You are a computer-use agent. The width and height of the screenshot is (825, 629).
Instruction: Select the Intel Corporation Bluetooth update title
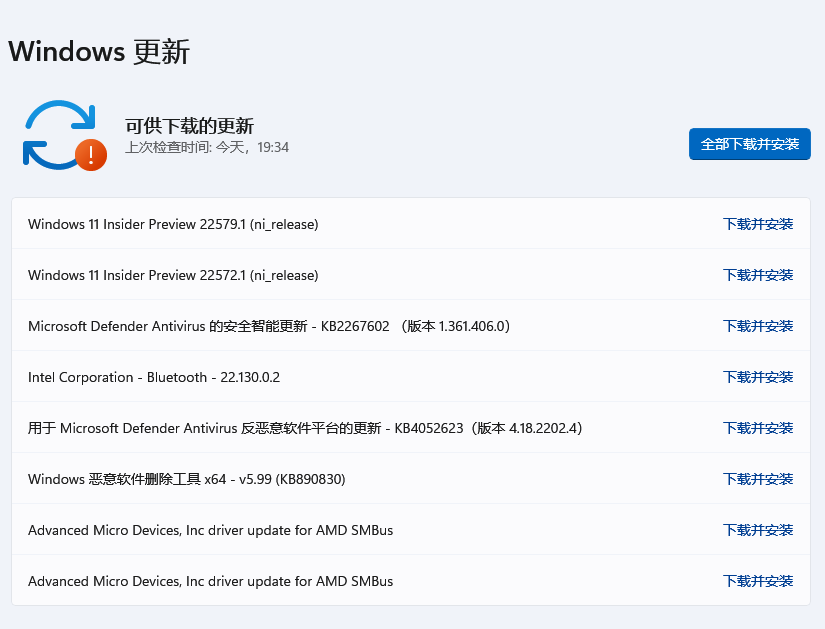pos(154,377)
